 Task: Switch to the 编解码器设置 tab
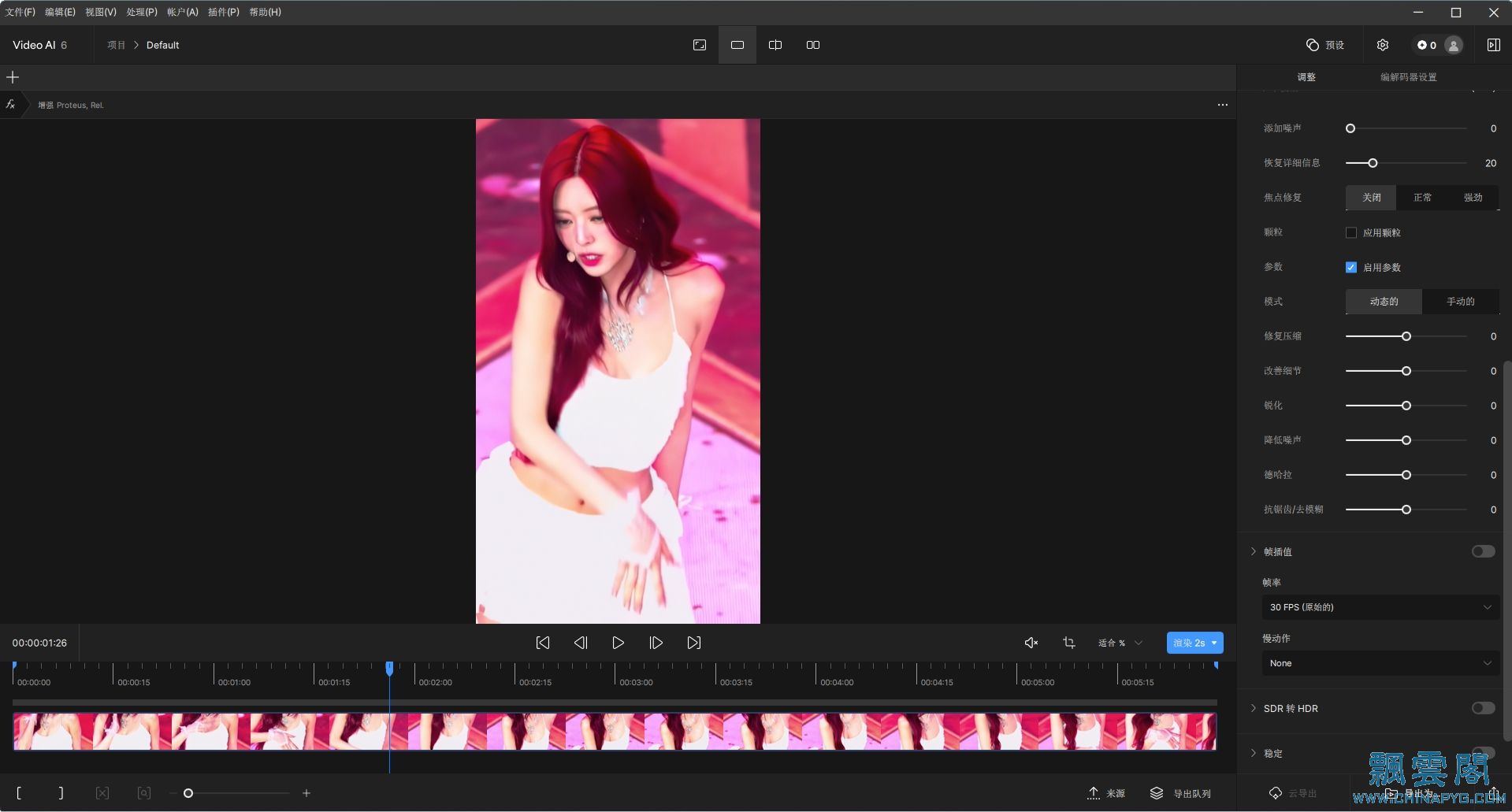coord(1409,77)
